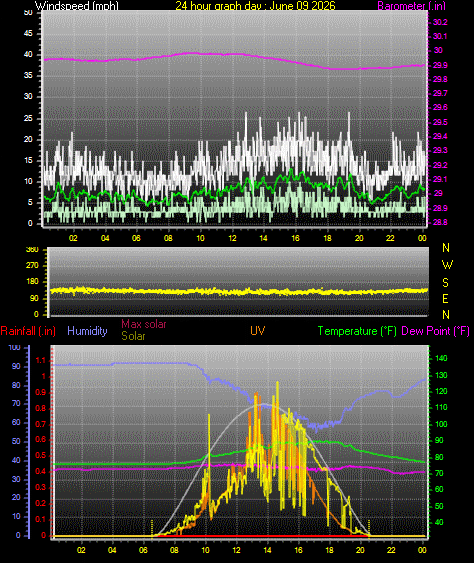Click hour 18 on the bottom graph axis

click(329, 550)
